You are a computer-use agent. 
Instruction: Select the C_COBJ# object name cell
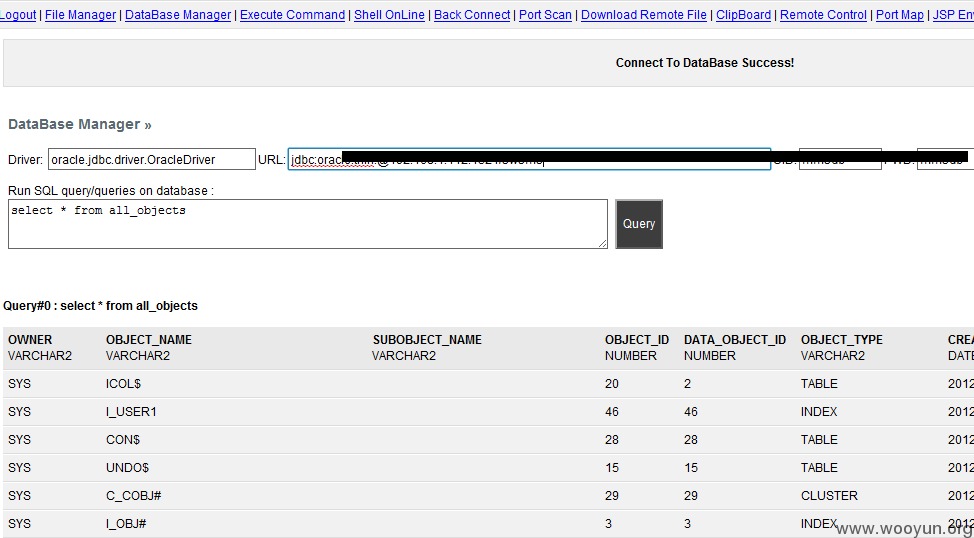pos(134,496)
